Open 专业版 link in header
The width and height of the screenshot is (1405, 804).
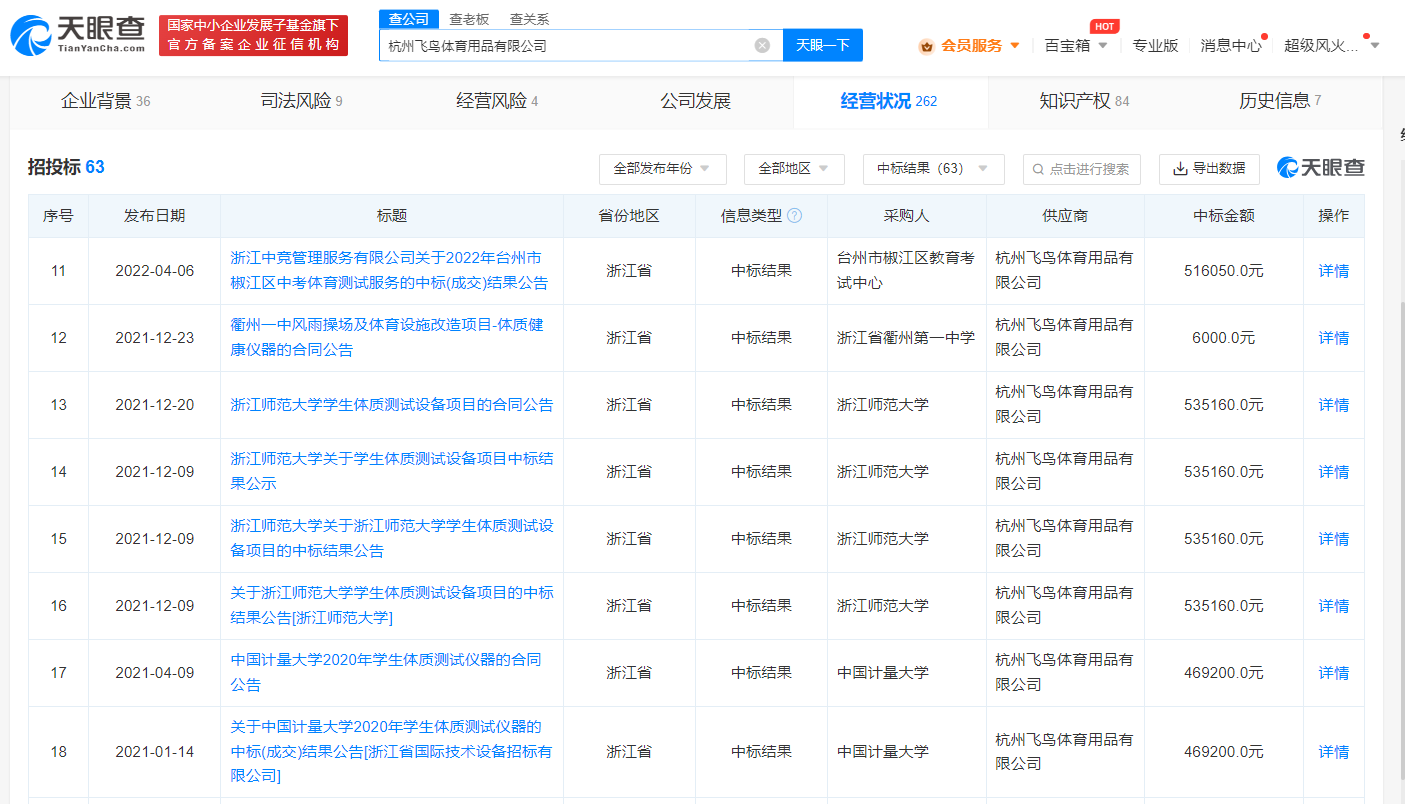(1155, 45)
